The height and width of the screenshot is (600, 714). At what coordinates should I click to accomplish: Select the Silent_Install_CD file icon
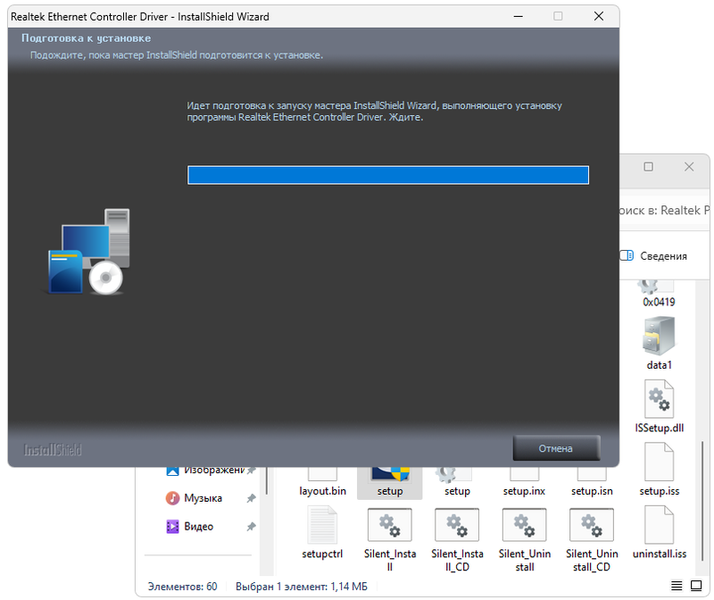click(x=457, y=525)
